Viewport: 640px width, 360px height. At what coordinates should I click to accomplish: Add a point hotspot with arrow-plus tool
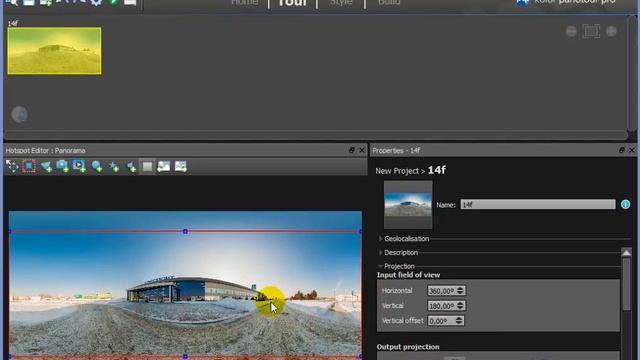(x=46, y=166)
